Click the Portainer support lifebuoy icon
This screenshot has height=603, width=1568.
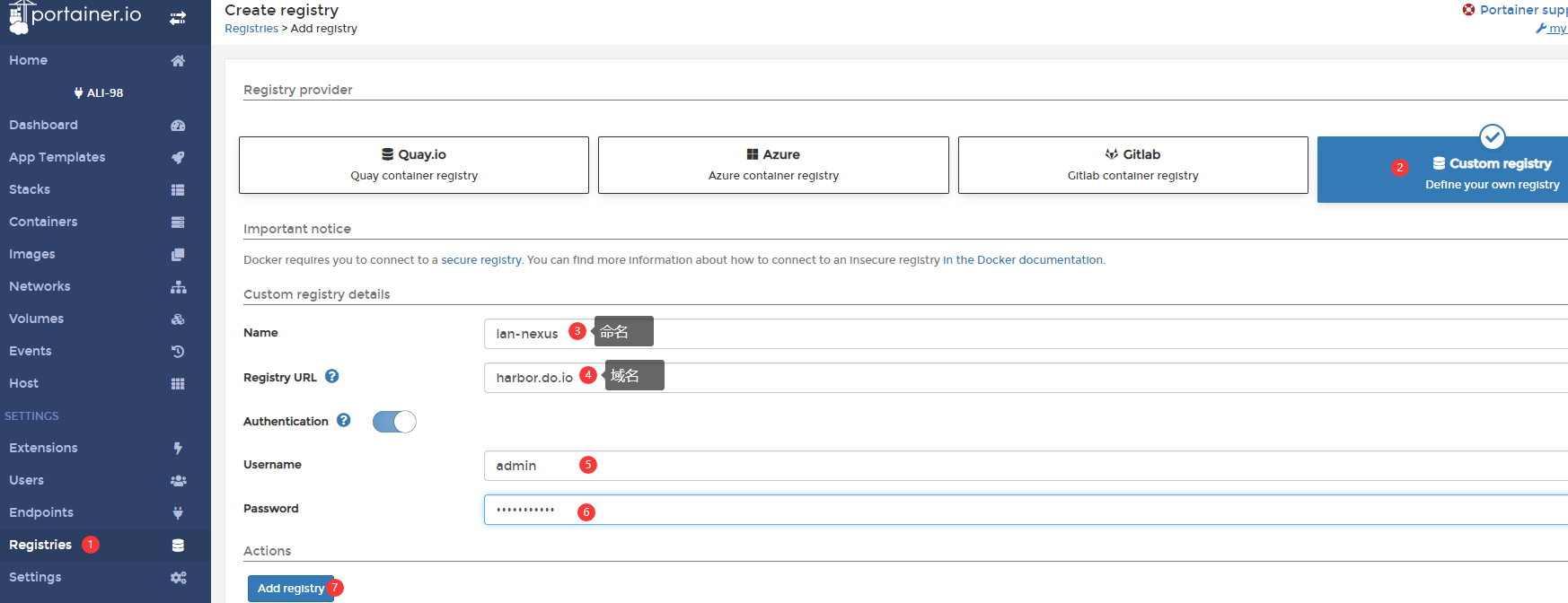click(1468, 10)
